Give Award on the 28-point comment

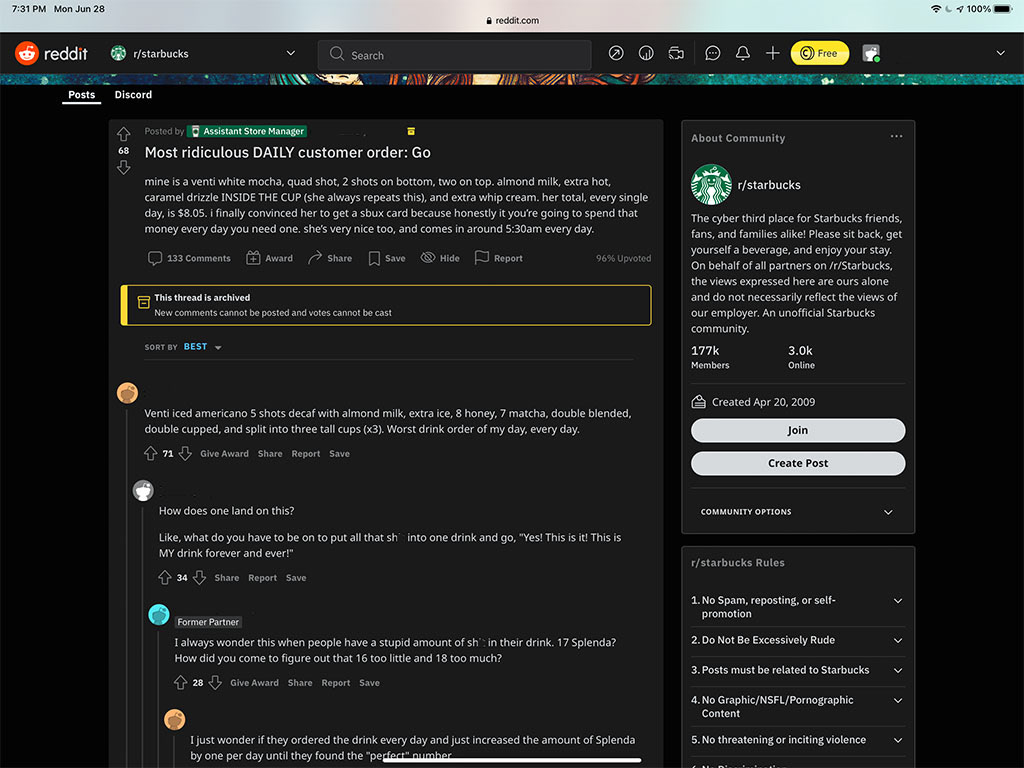254,683
